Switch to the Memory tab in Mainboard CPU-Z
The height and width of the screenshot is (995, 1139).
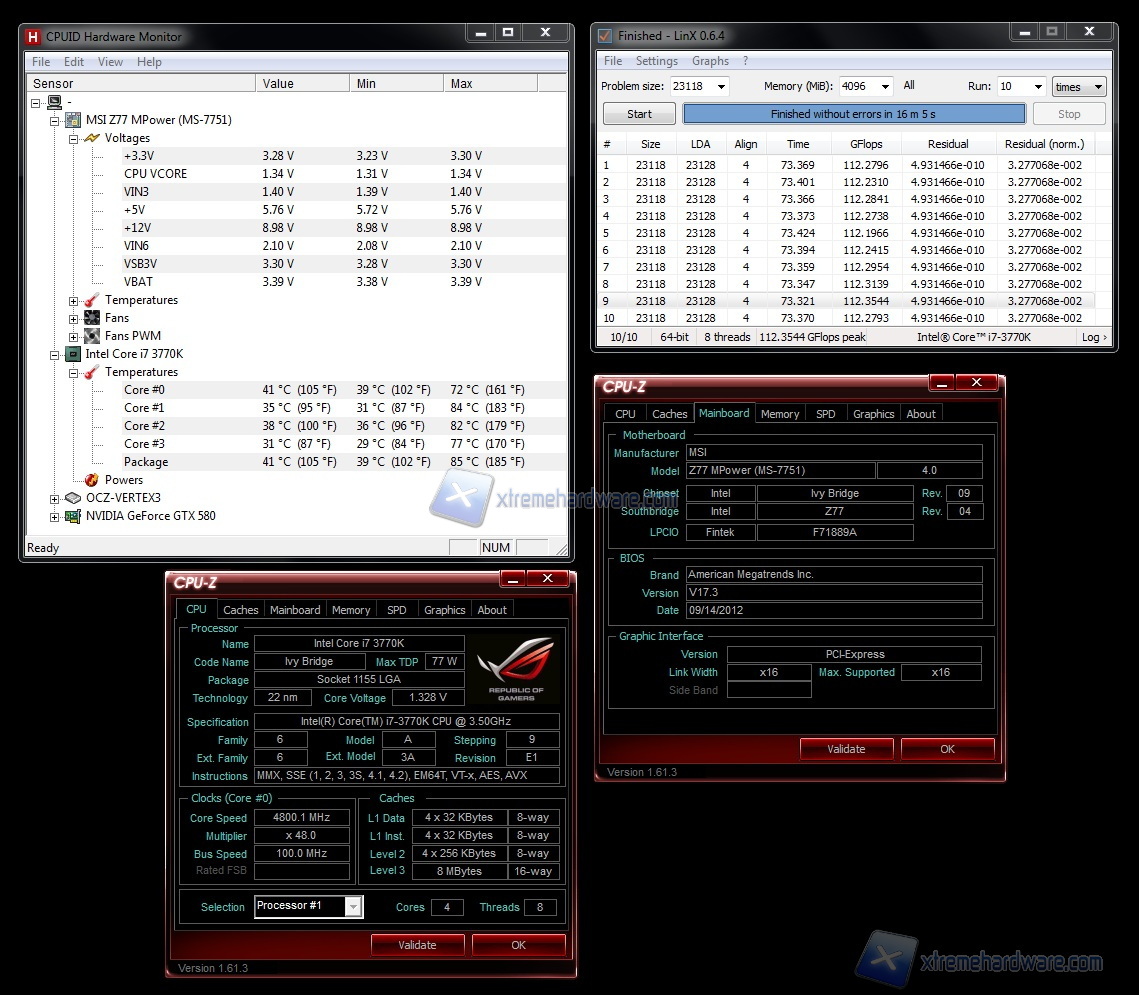pos(779,414)
